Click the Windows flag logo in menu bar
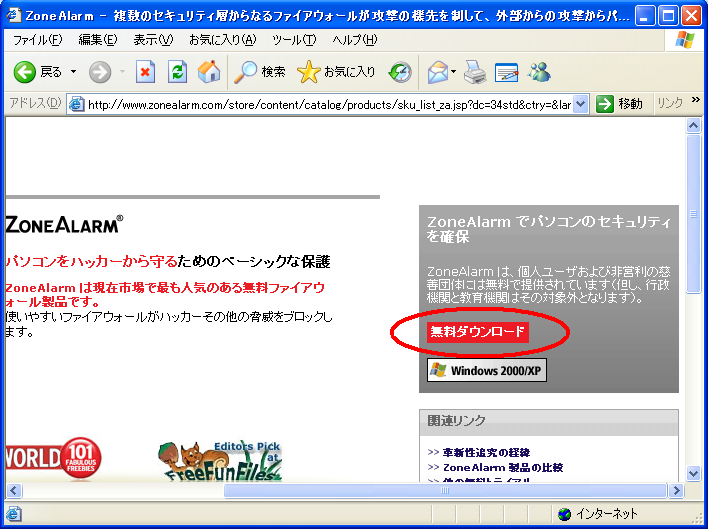Viewport: 708px width, 529px height. click(x=685, y=40)
